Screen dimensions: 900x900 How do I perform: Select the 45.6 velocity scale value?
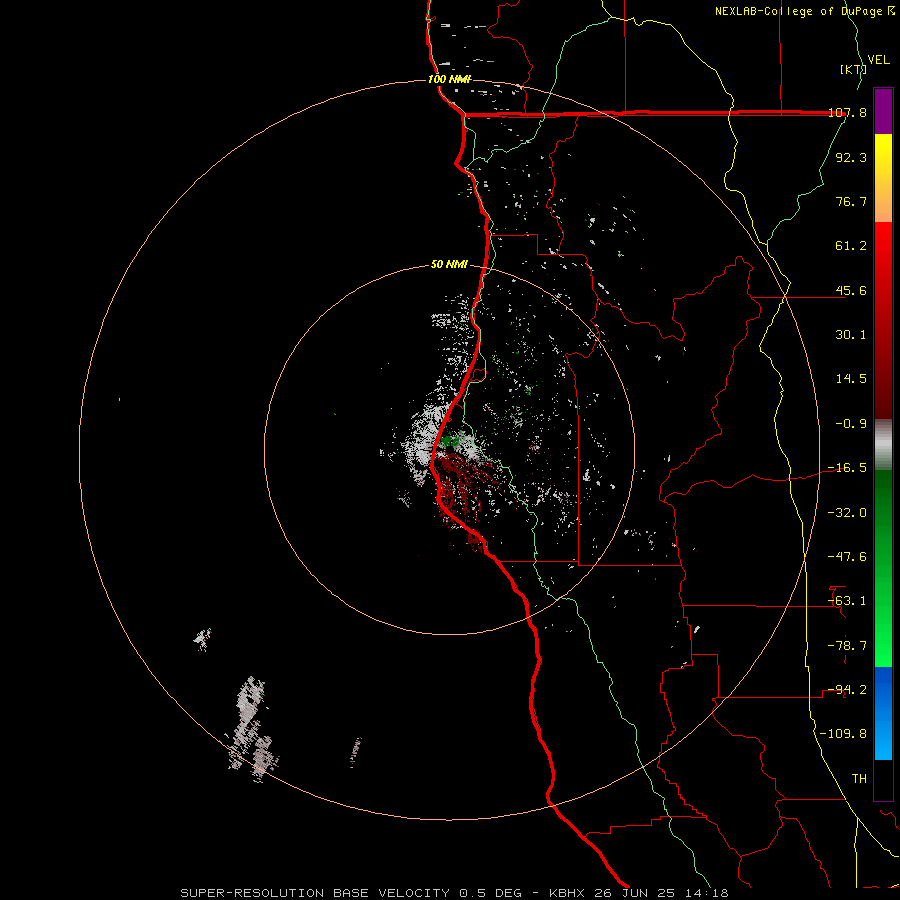(851, 290)
